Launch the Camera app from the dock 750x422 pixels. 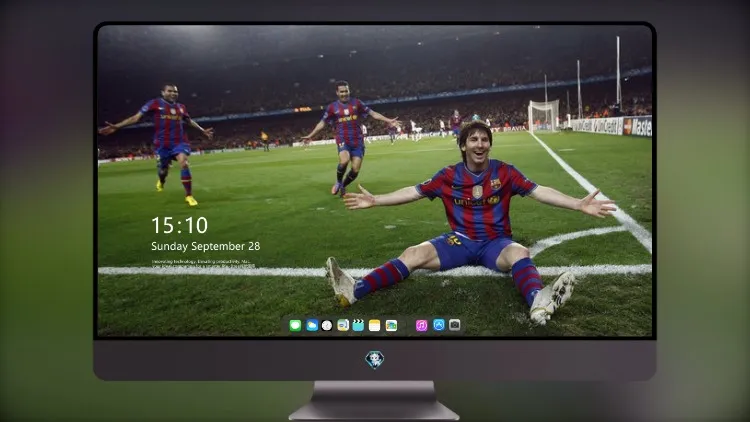455,325
